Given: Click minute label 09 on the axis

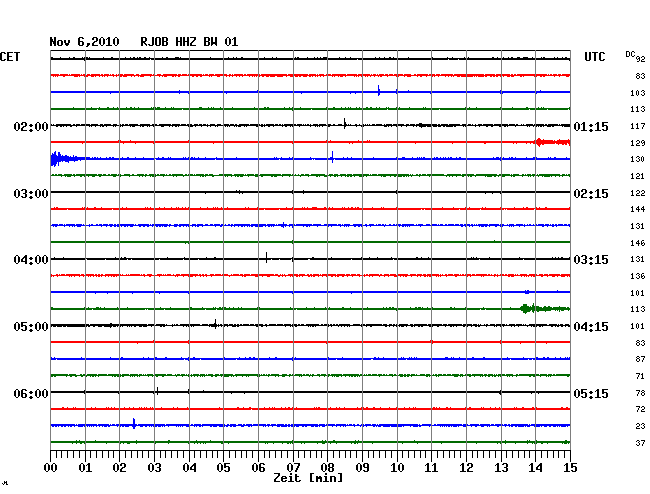Looking at the screenshot, I should (362, 468).
